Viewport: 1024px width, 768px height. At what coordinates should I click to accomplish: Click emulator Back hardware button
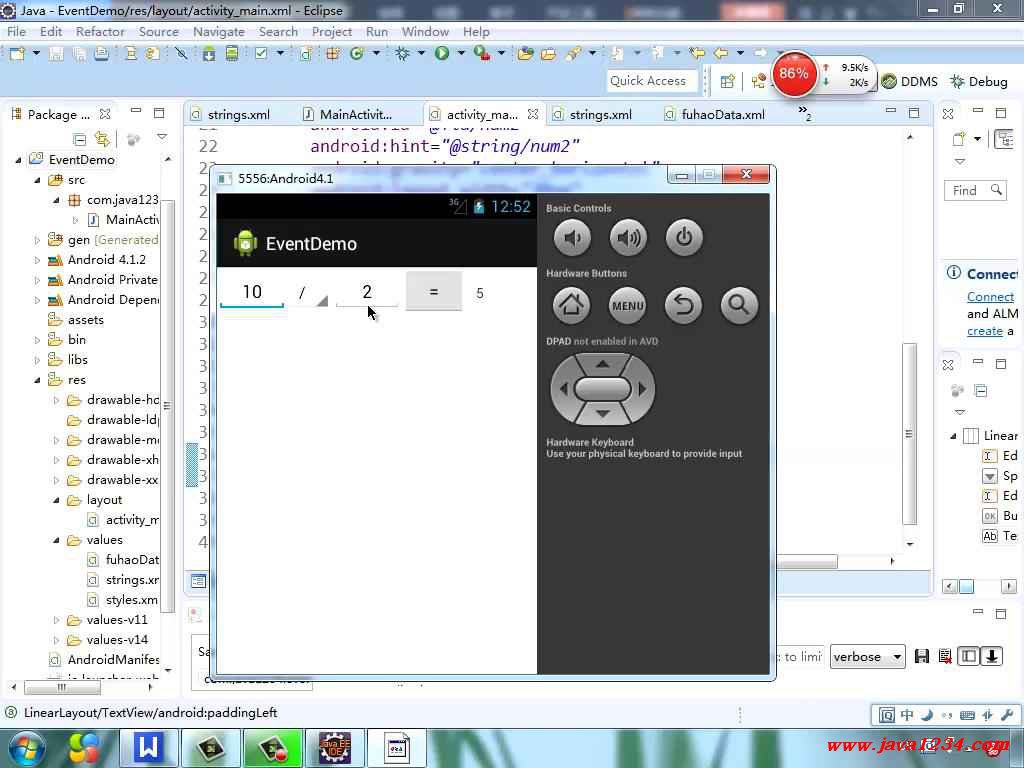[684, 305]
